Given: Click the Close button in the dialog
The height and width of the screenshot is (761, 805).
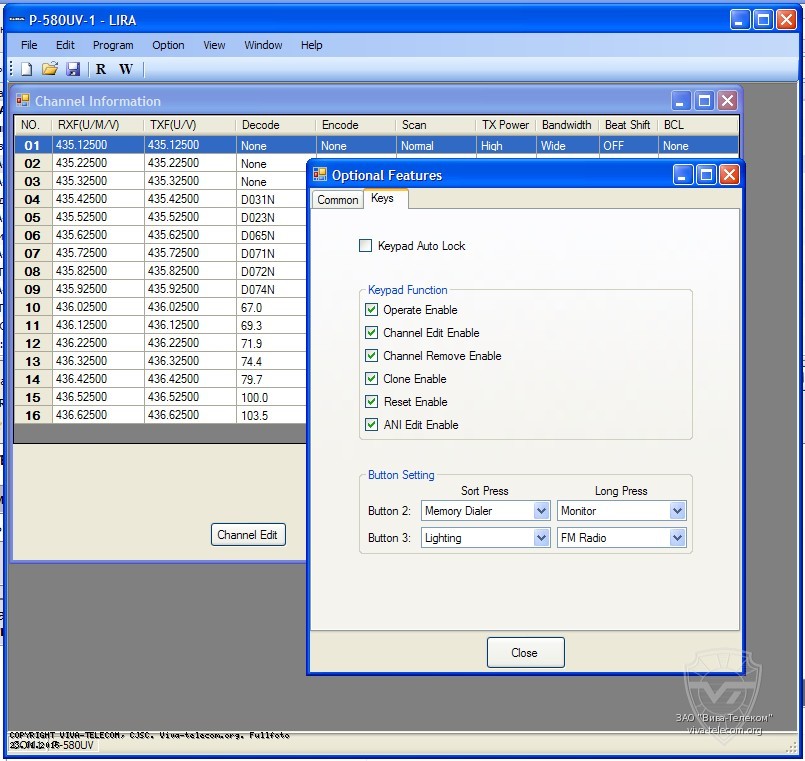Looking at the screenshot, I should click(525, 653).
